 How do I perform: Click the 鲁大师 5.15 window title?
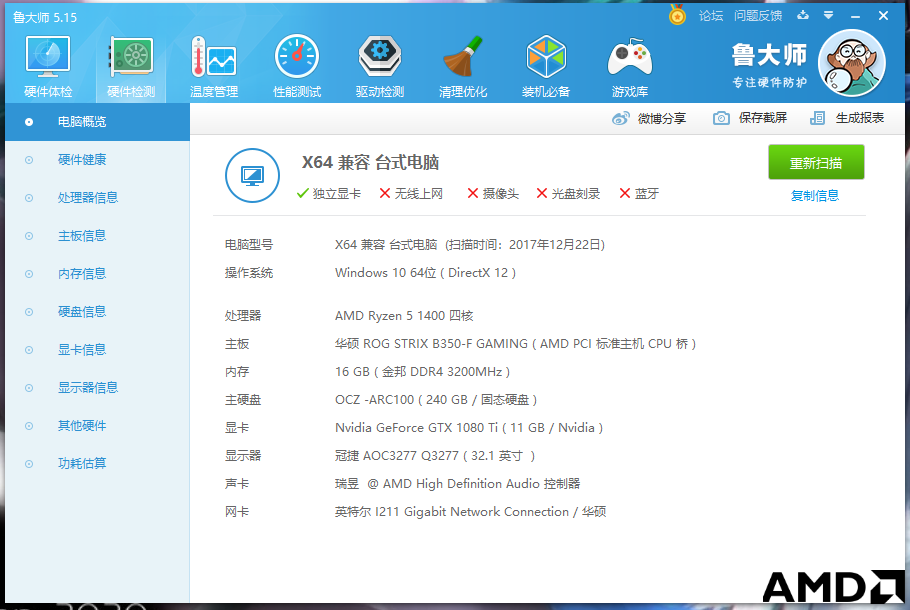point(45,17)
